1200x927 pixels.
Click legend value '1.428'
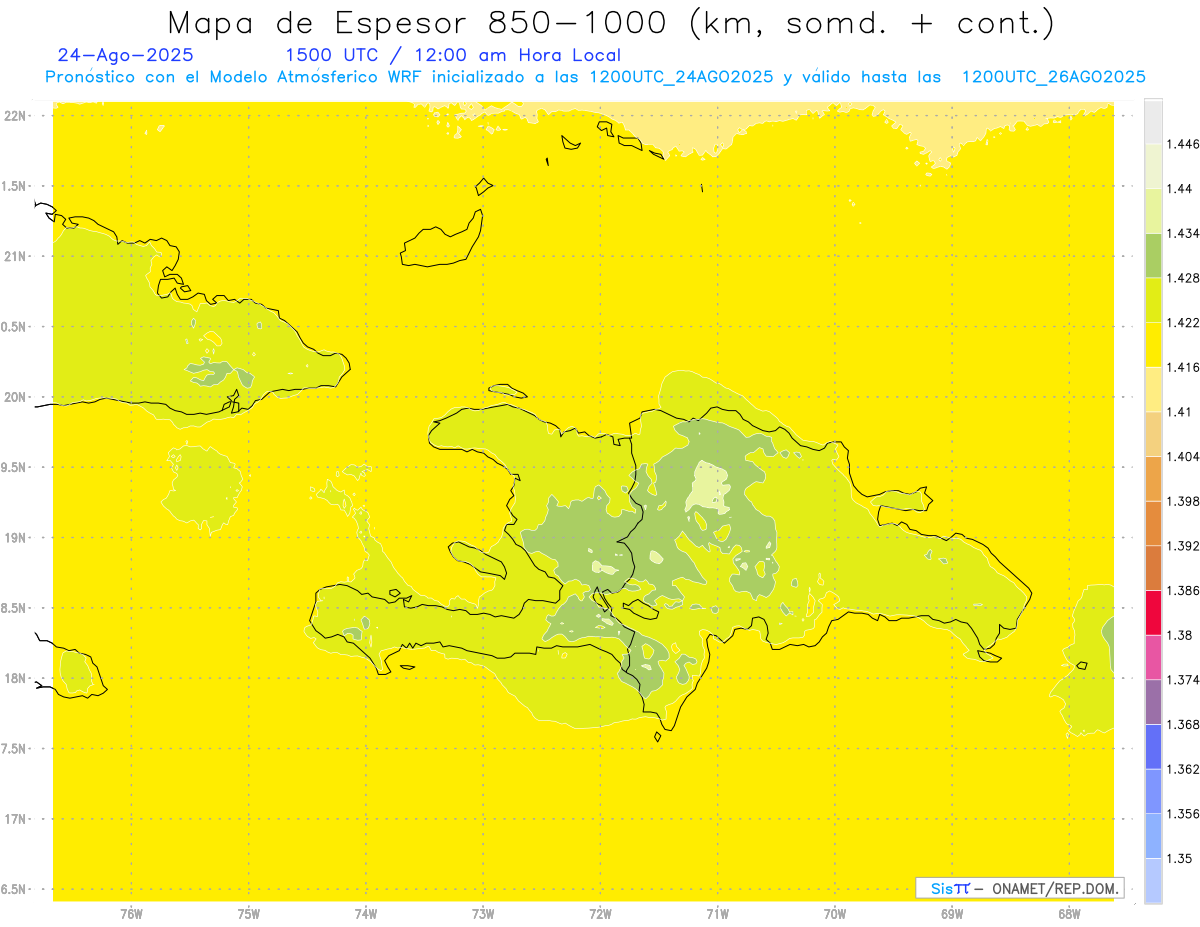[x=1183, y=278]
